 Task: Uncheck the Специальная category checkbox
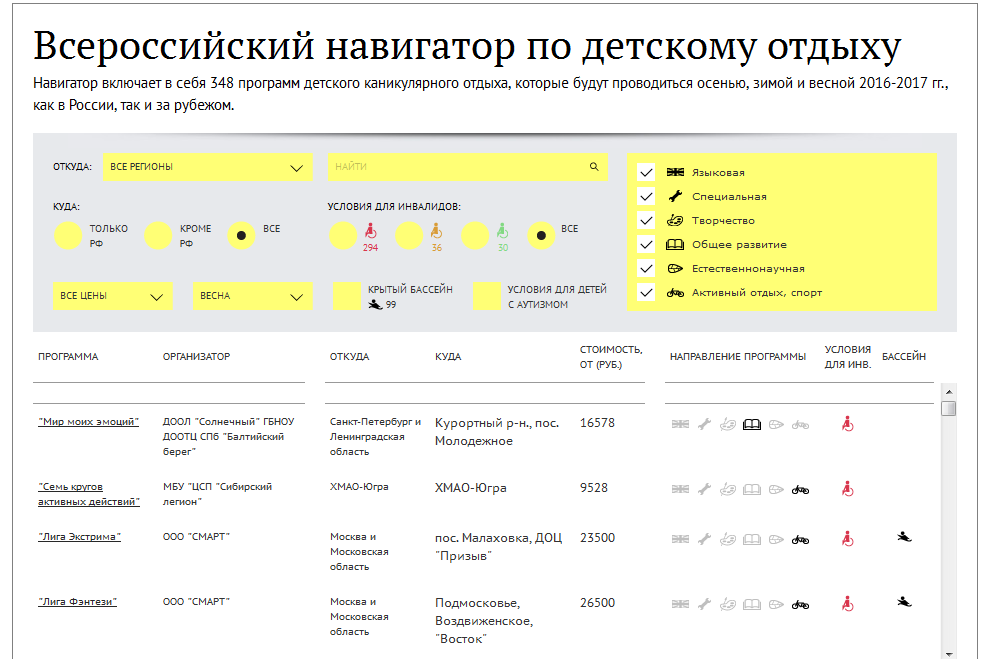pos(646,196)
